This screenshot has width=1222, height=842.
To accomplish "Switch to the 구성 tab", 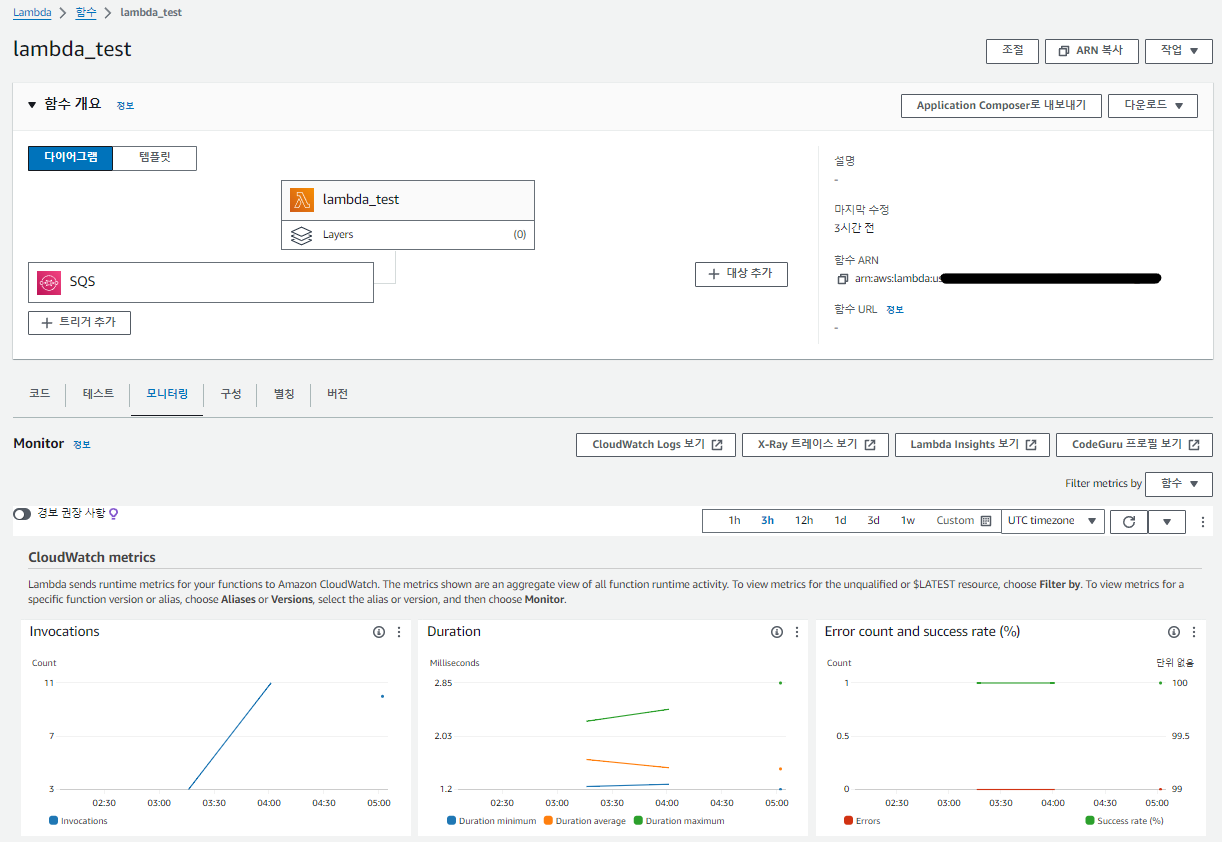I will click(x=231, y=394).
